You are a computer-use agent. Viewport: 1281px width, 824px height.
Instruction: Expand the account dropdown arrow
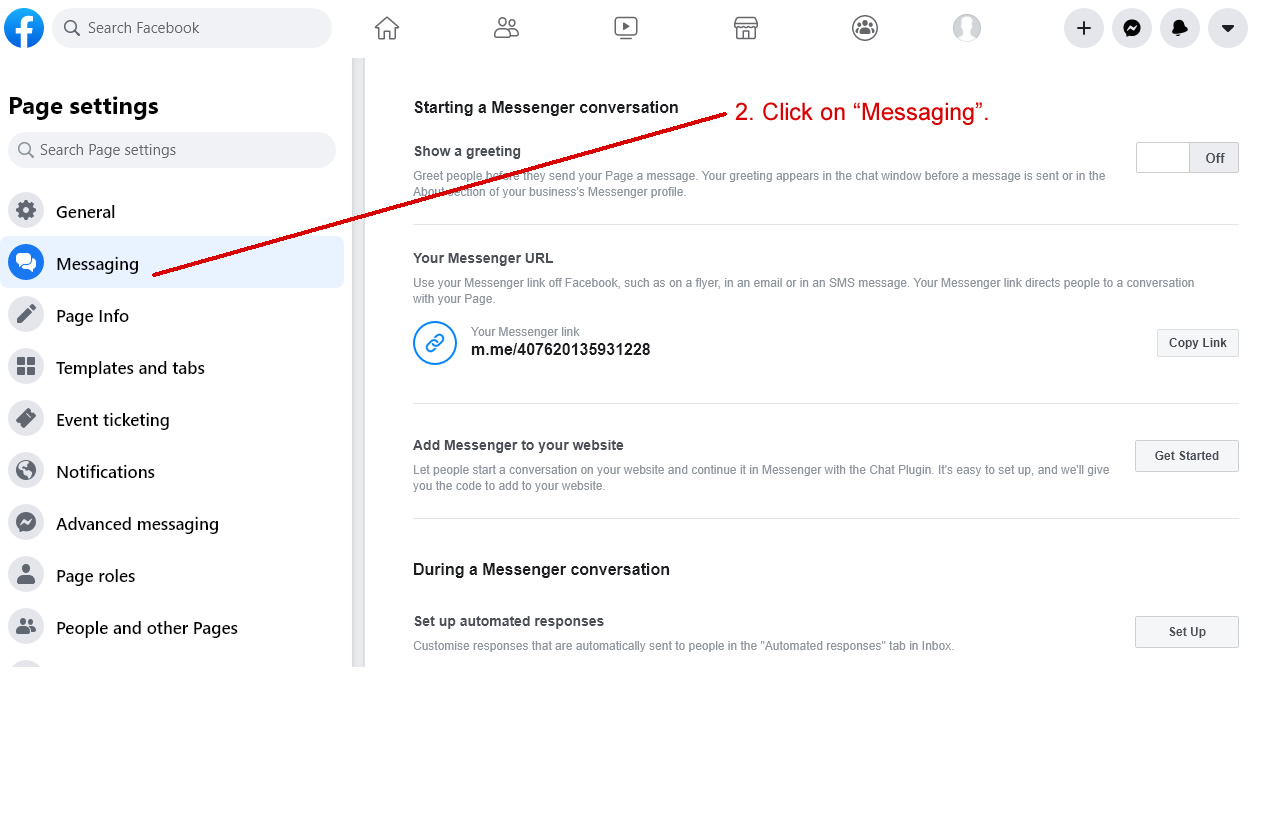point(1228,28)
